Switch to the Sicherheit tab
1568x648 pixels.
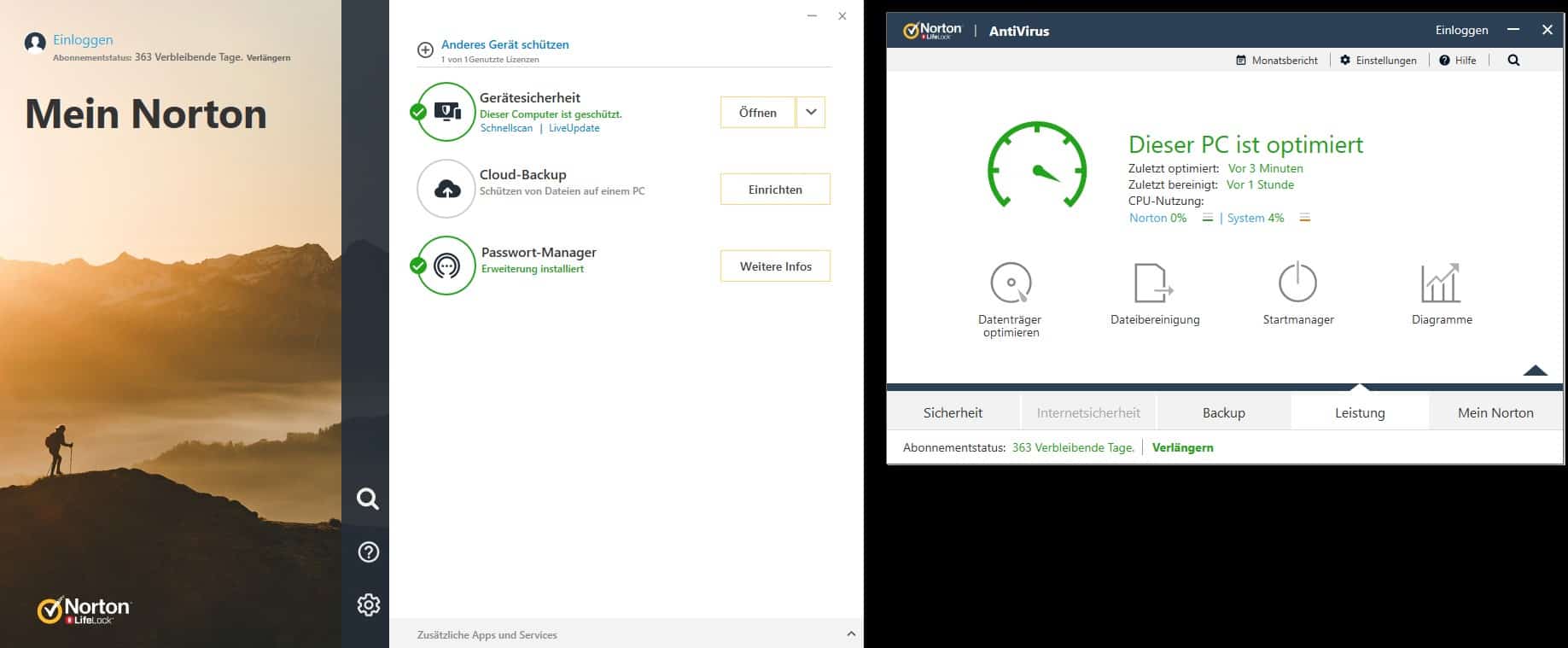(x=953, y=412)
